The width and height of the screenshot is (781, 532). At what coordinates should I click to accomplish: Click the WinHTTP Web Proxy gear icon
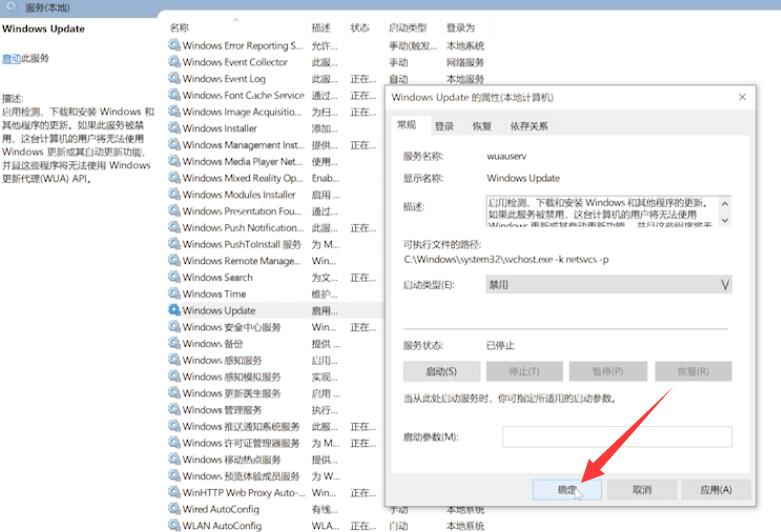(x=174, y=492)
